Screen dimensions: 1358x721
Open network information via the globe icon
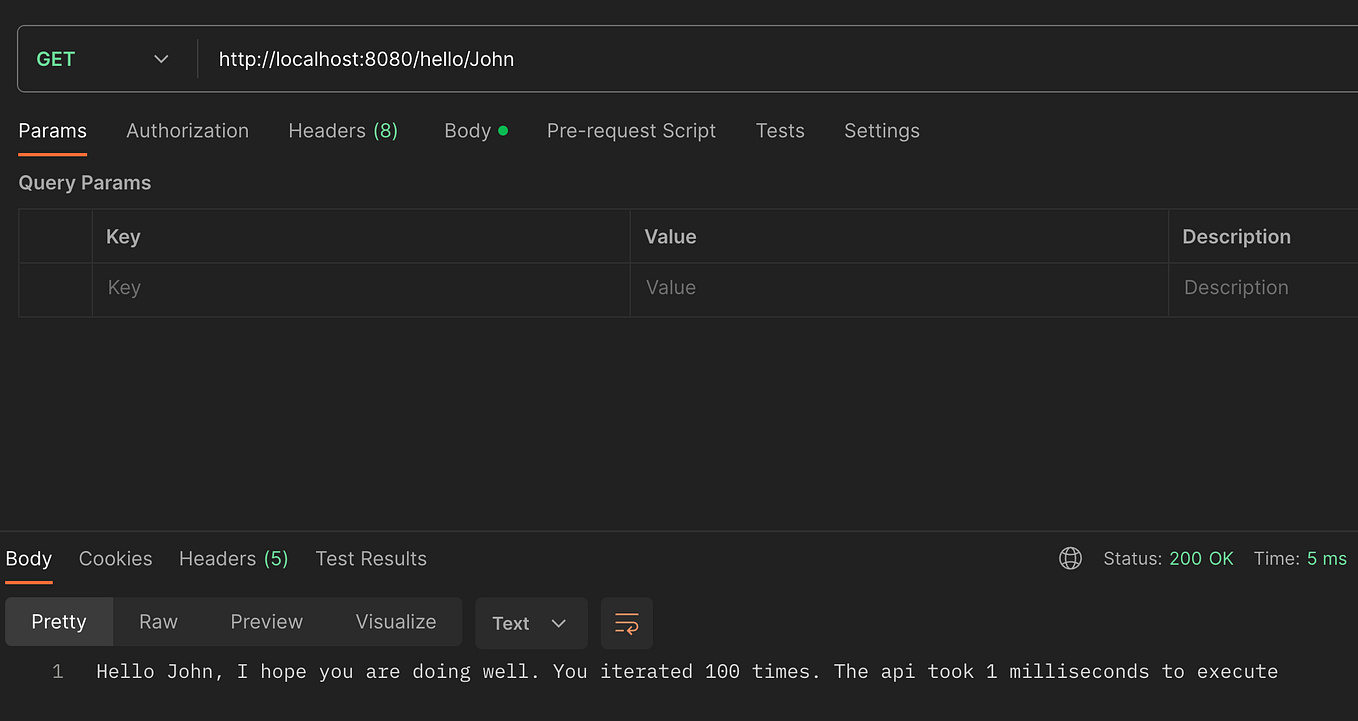click(x=1070, y=558)
